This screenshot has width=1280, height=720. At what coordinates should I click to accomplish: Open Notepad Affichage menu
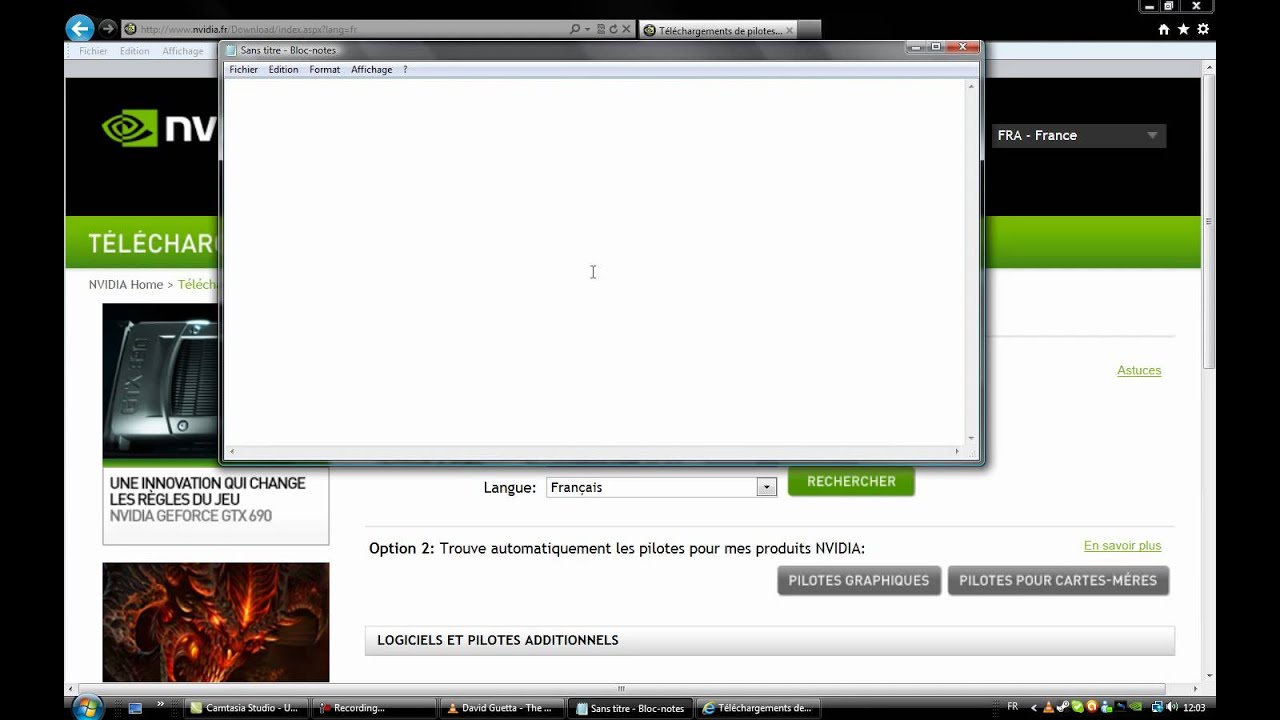point(371,70)
